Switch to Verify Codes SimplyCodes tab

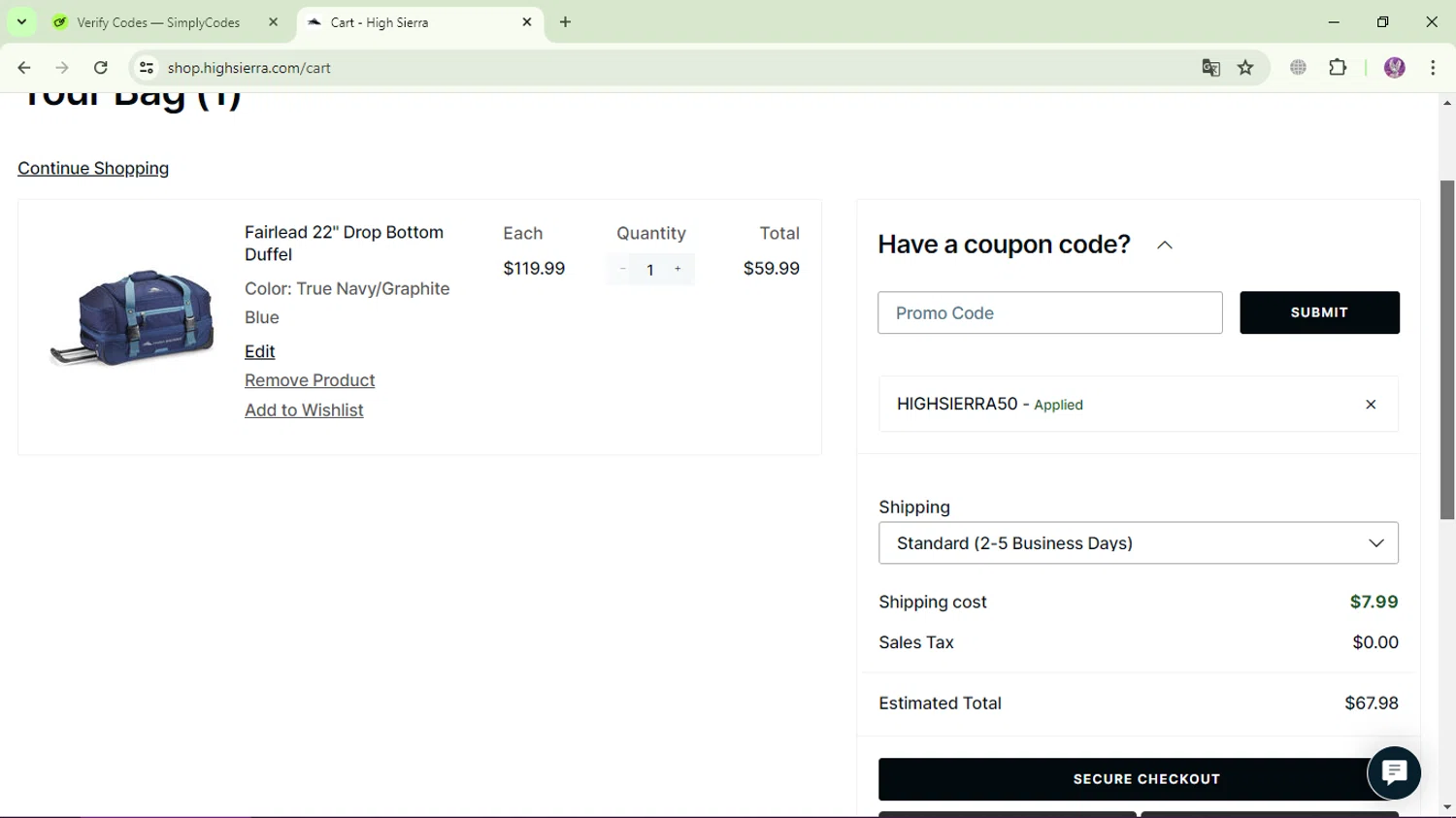[158, 22]
